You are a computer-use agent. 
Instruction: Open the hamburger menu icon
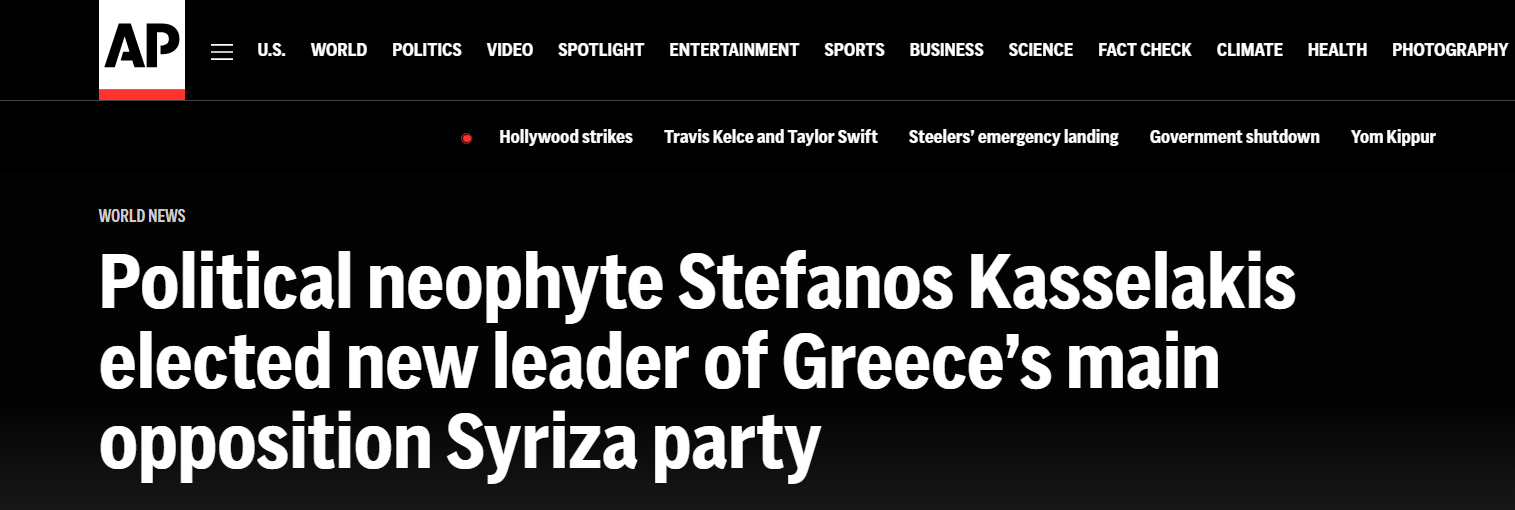(222, 52)
